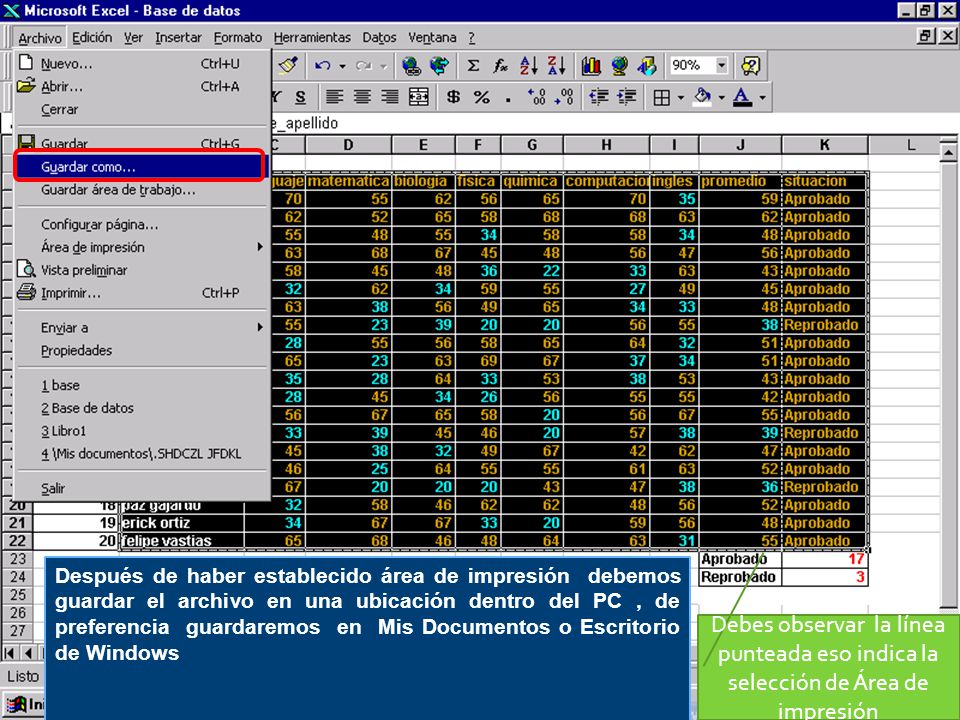Choose Guardar área de trabajo...
The width and height of the screenshot is (960, 720).
[141, 190]
